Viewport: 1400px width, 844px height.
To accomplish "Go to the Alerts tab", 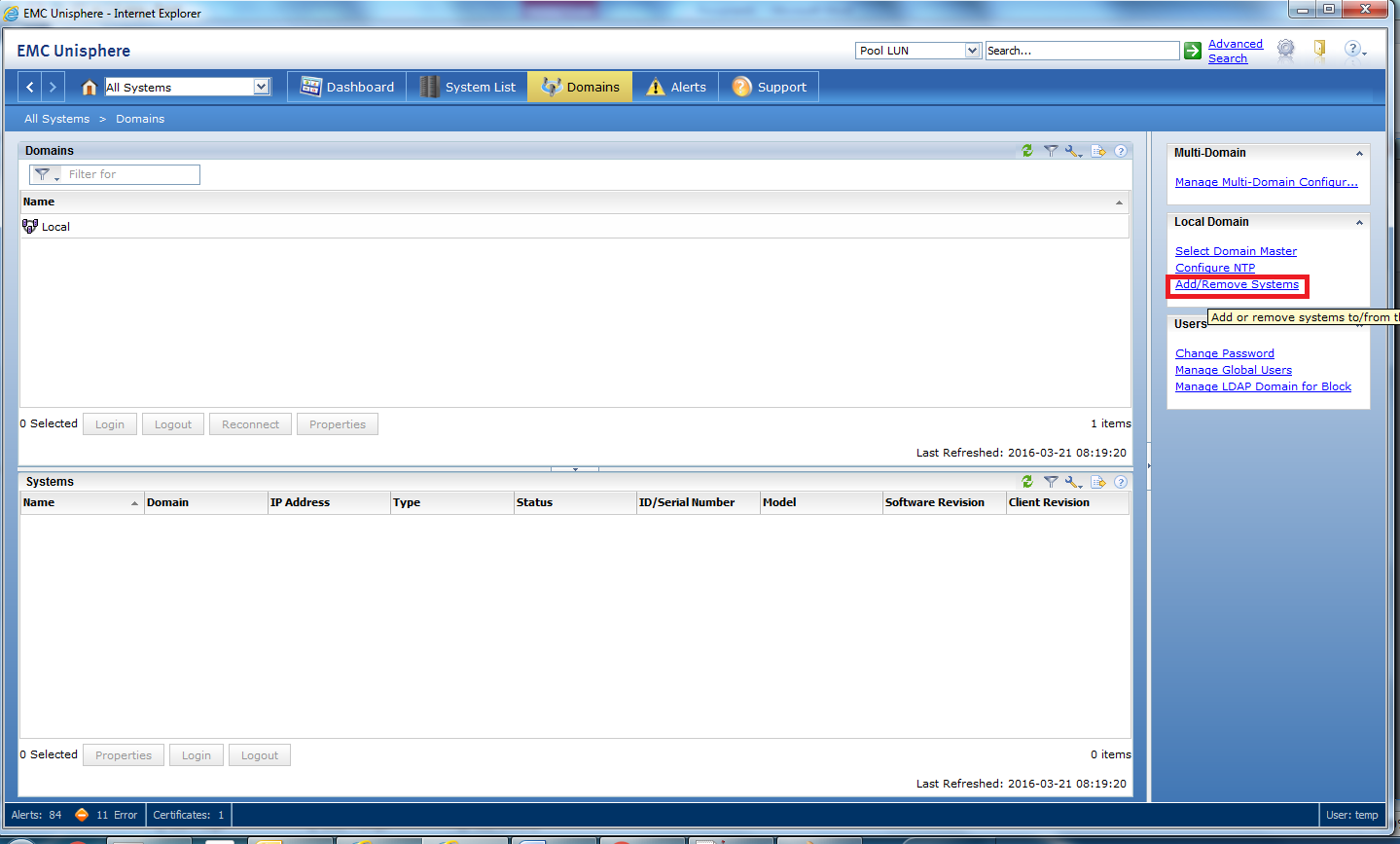I will coord(675,87).
